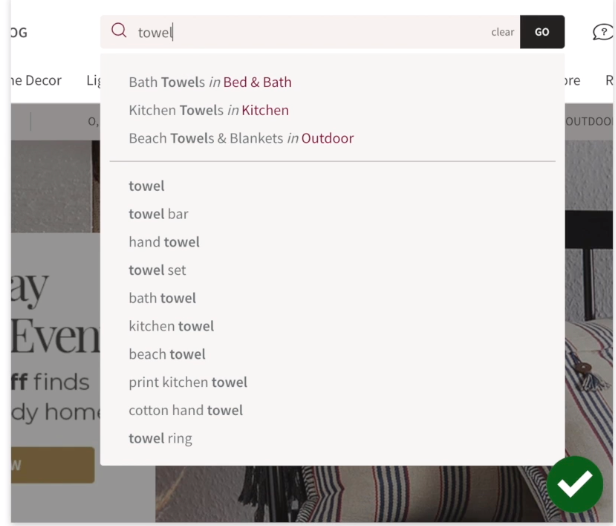
Task: Click the gold shop button on banner
Action: [x=53, y=465]
